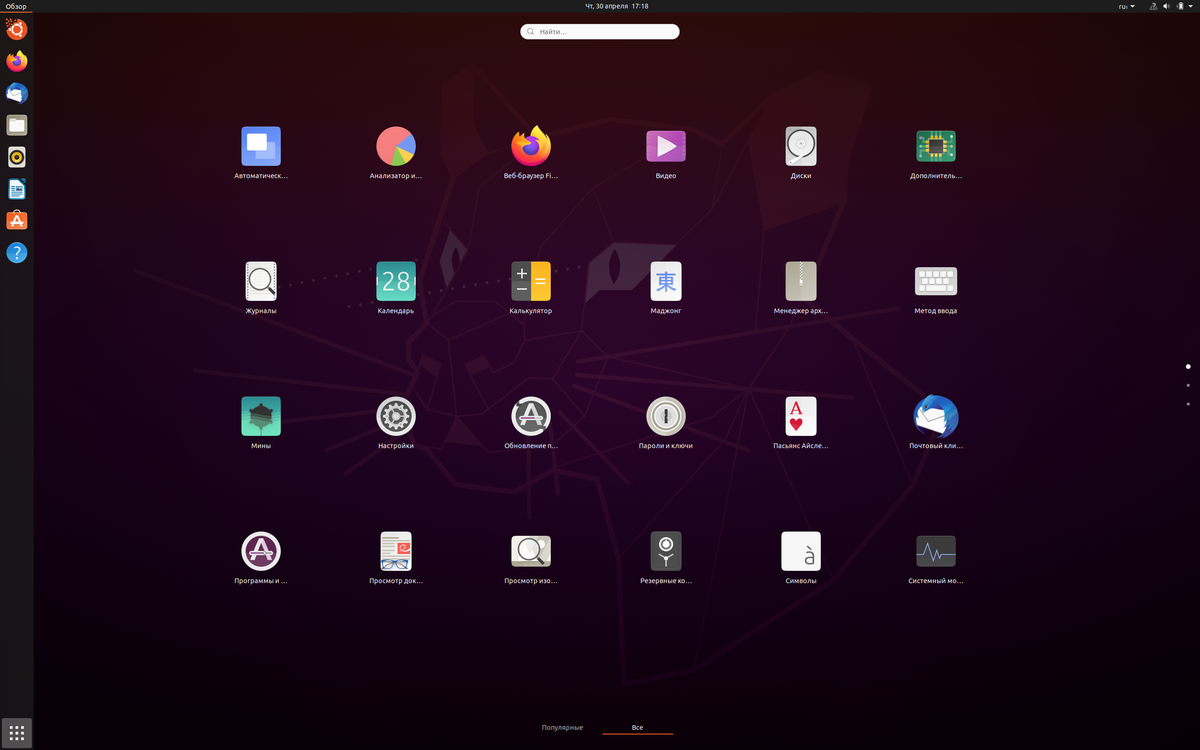
Task: Launch the System Monitor app
Action: (x=935, y=552)
